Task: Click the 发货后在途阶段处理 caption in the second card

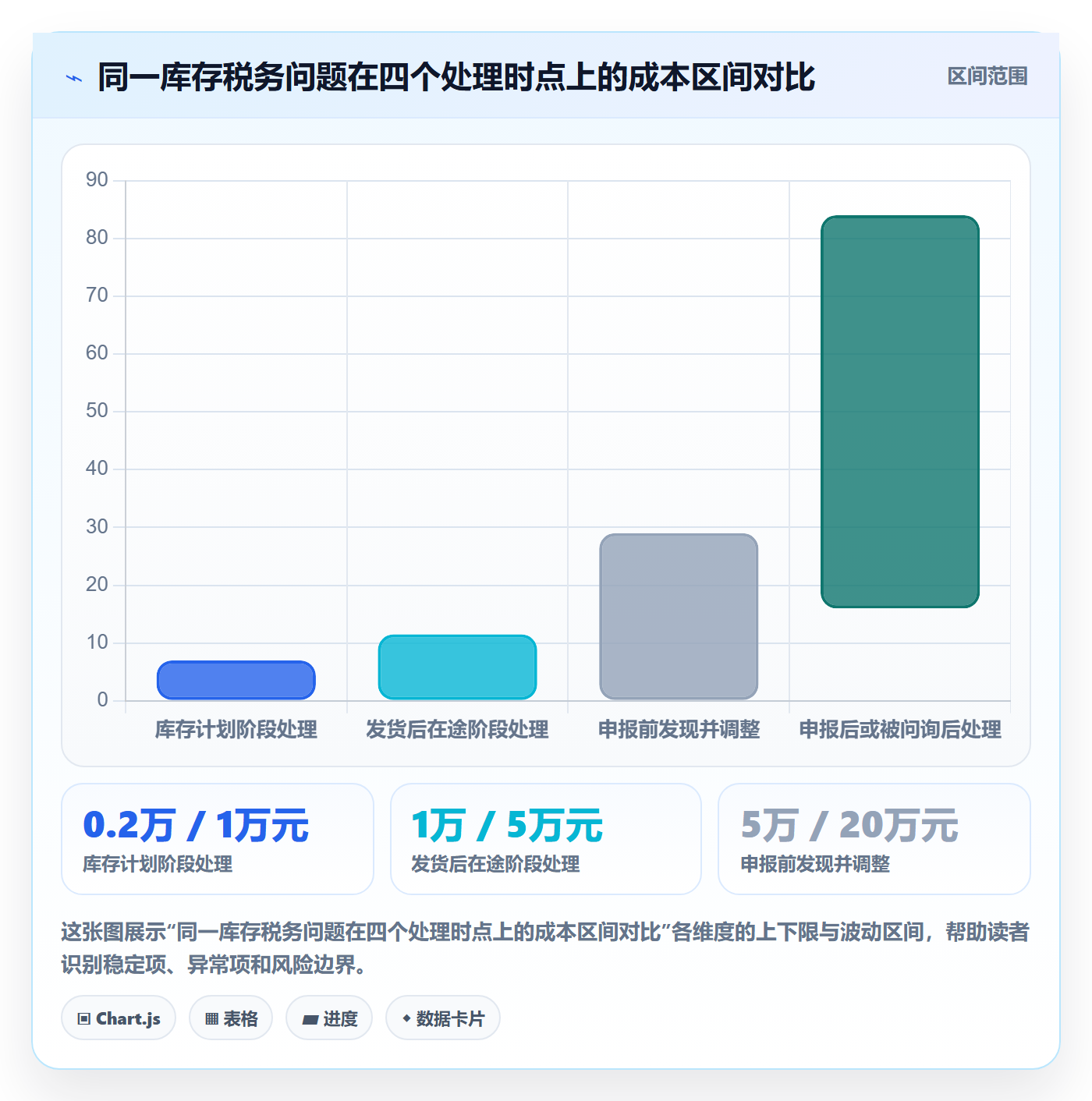Action: (x=495, y=864)
